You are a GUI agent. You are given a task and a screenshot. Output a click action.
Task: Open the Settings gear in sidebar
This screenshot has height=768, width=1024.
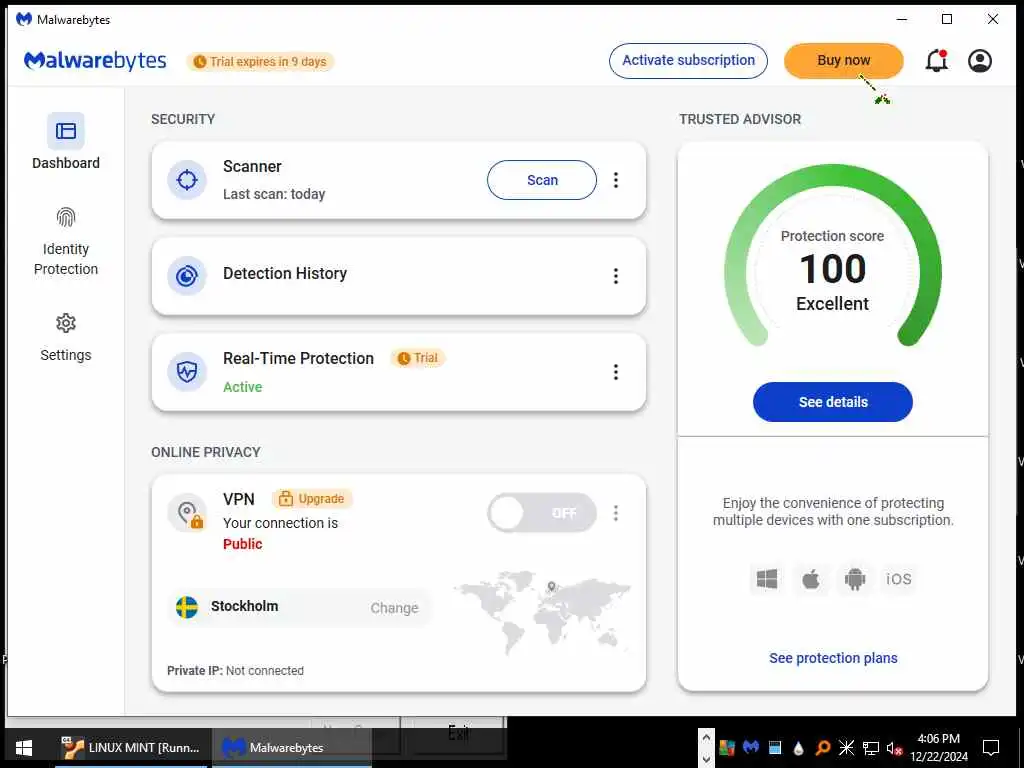[65, 338]
